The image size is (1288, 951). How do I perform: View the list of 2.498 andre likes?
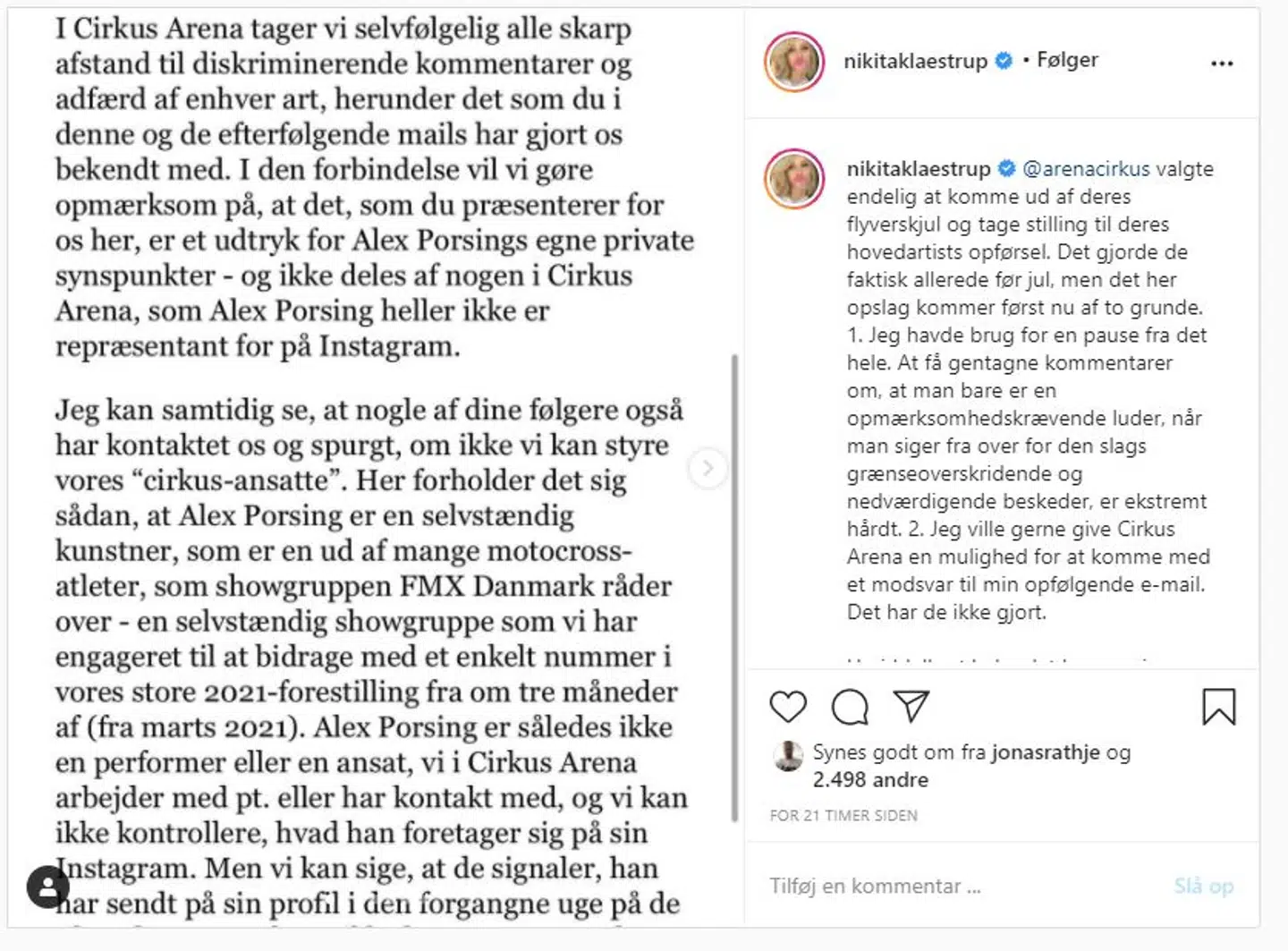tap(870, 780)
